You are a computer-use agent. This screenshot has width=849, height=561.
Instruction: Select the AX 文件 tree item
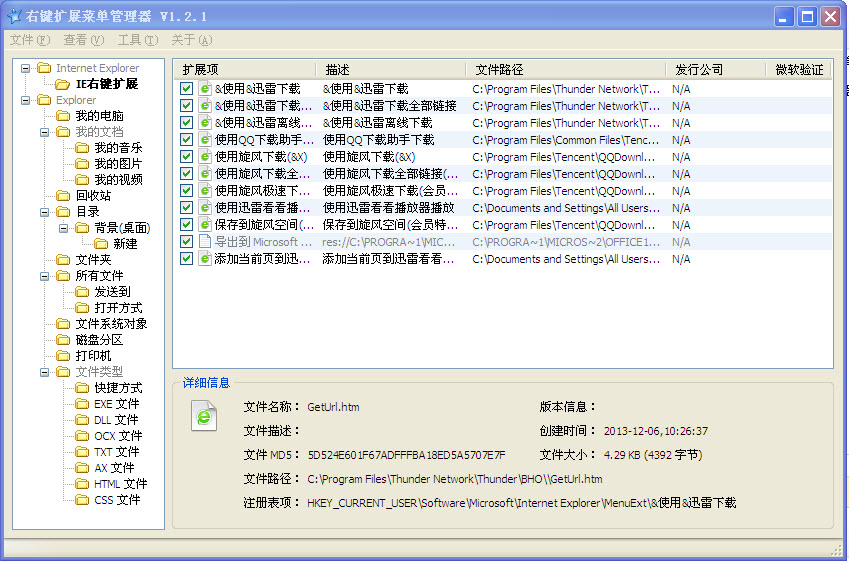(x=114, y=468)
